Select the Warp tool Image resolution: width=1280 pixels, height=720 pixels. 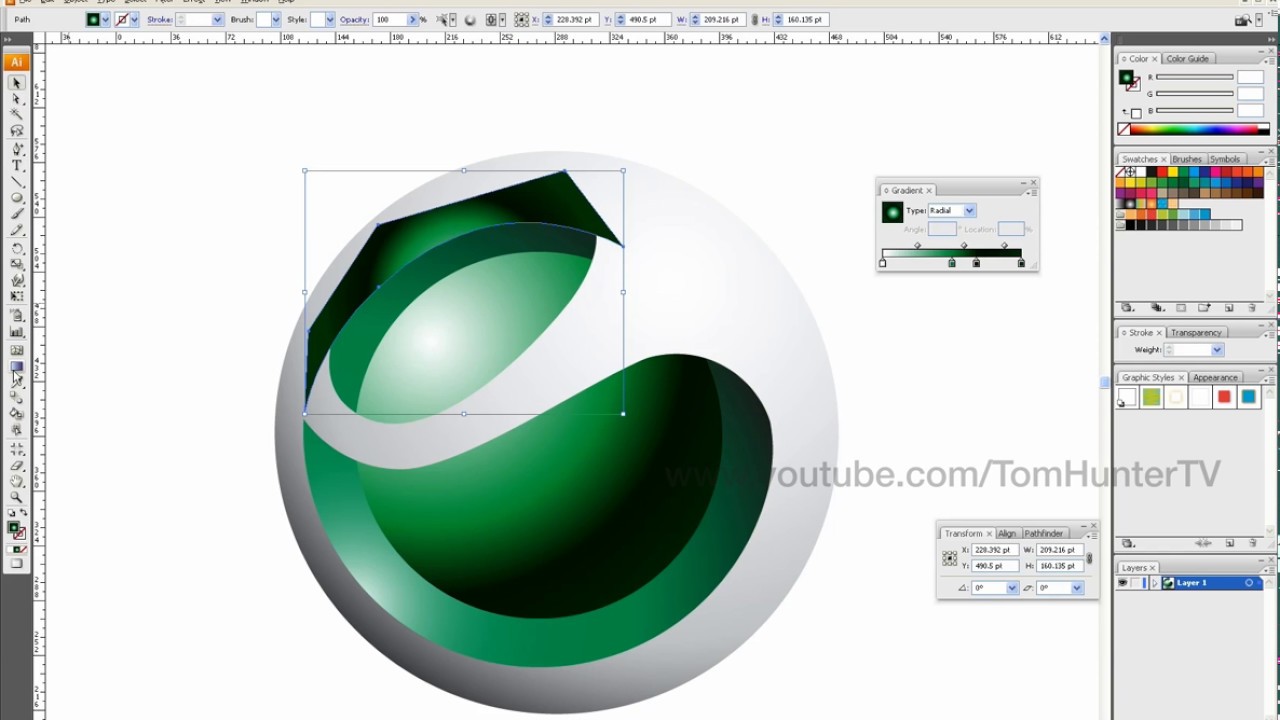(17, 281)
